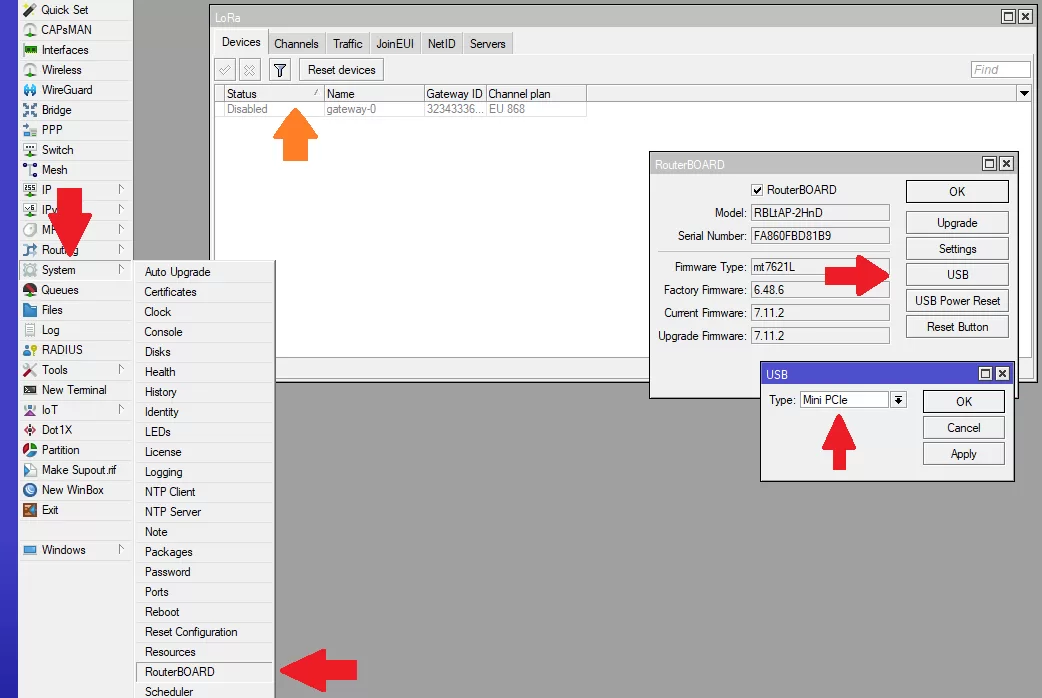The image size is (1042, 698).
Task: Select Packages in System submenu
Action: point(205,552)
